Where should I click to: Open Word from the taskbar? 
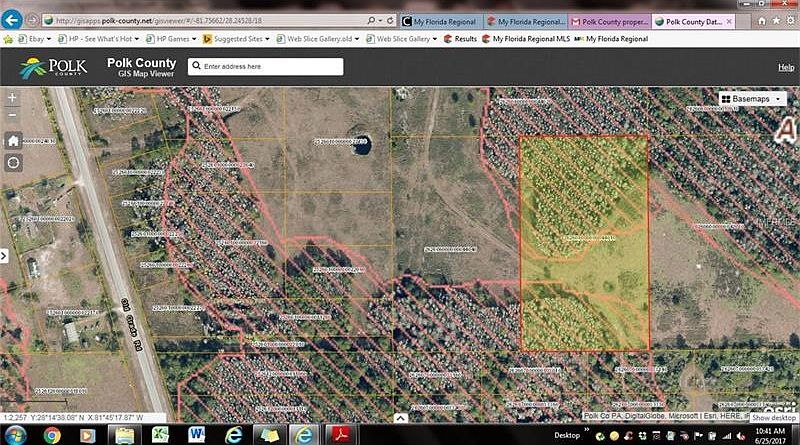coord(196,435)
